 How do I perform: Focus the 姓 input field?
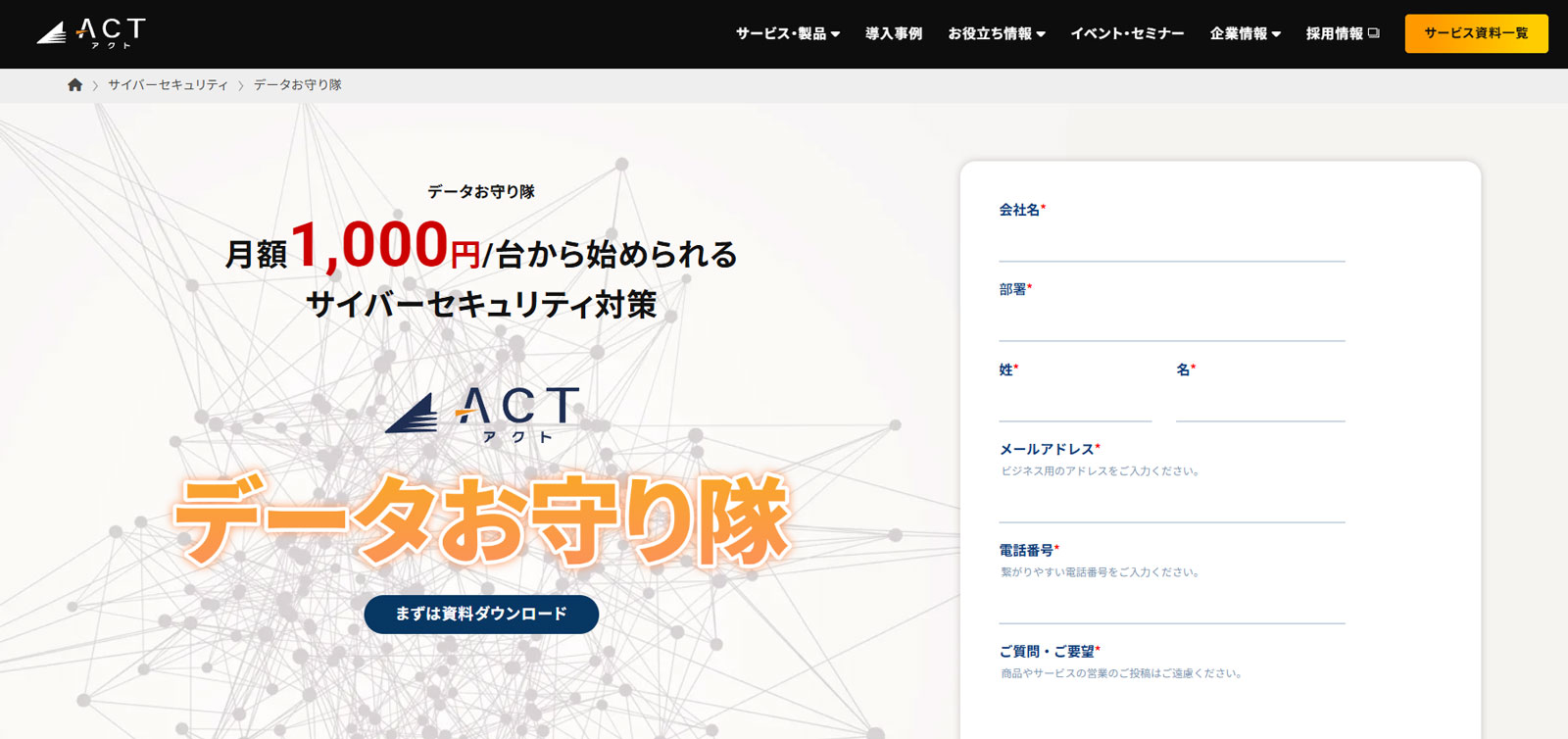[1075, 404]
